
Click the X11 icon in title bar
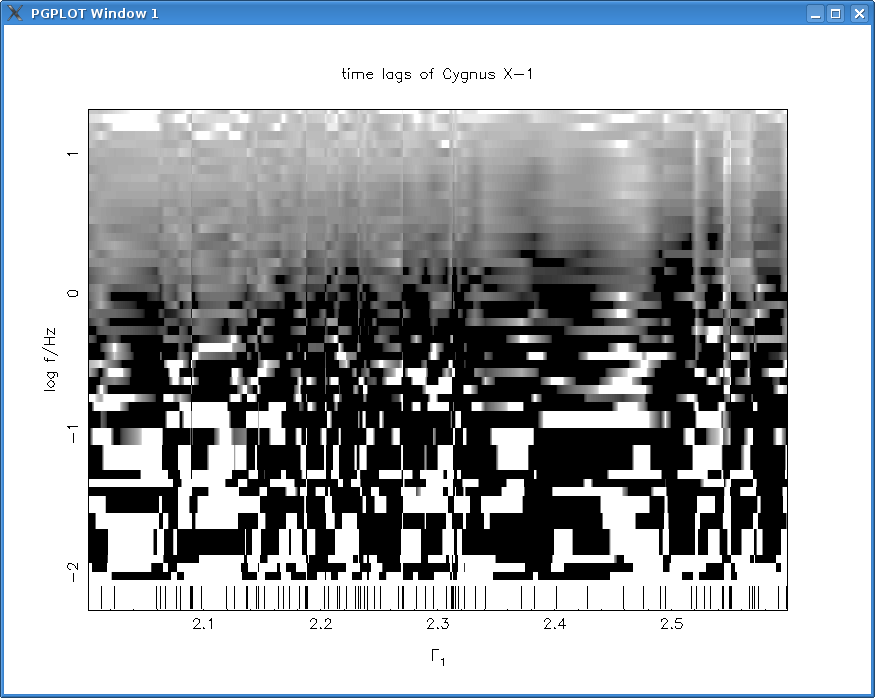click(15, 13)
